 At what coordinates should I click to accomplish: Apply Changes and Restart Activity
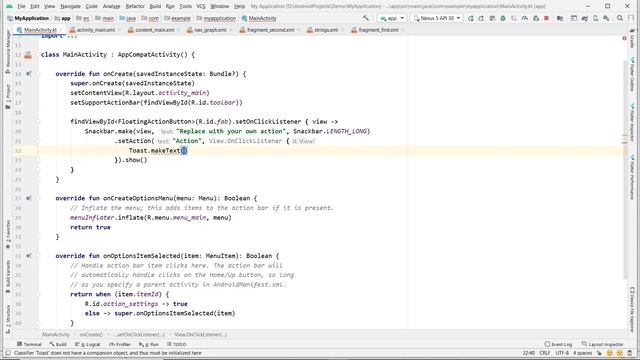482,18
